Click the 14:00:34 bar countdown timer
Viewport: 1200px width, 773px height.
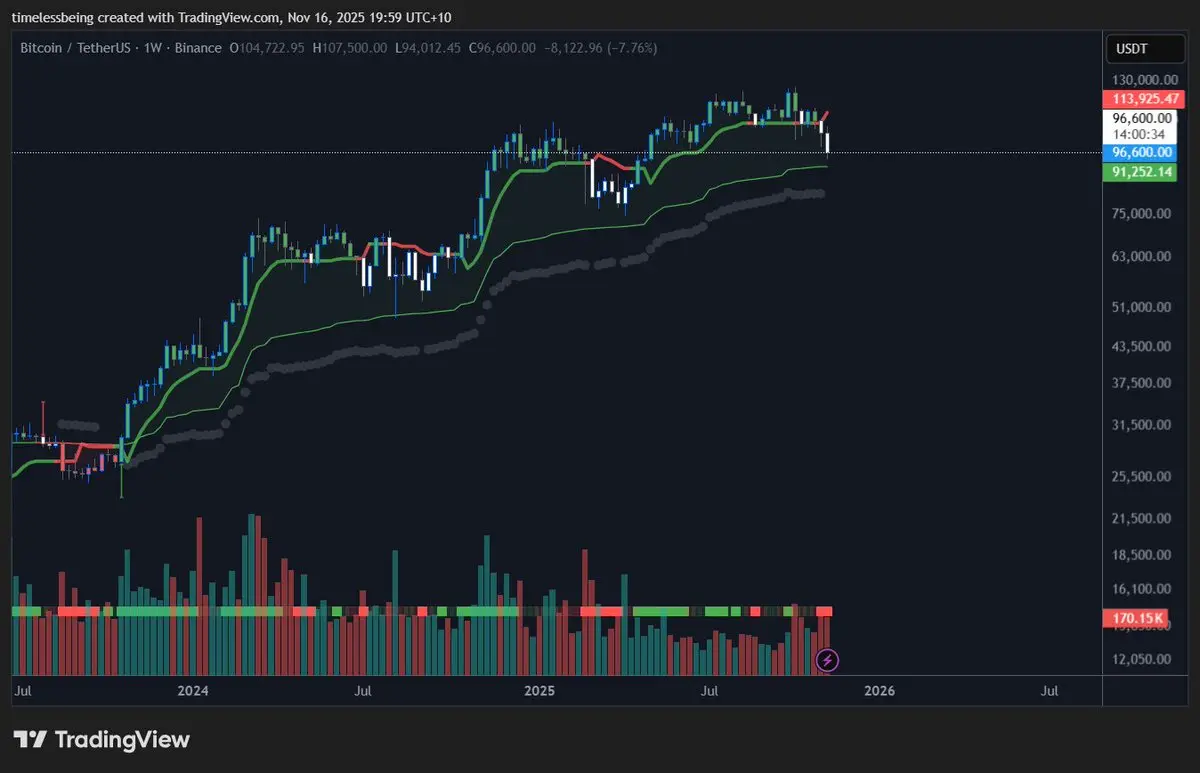point(1141,133)
